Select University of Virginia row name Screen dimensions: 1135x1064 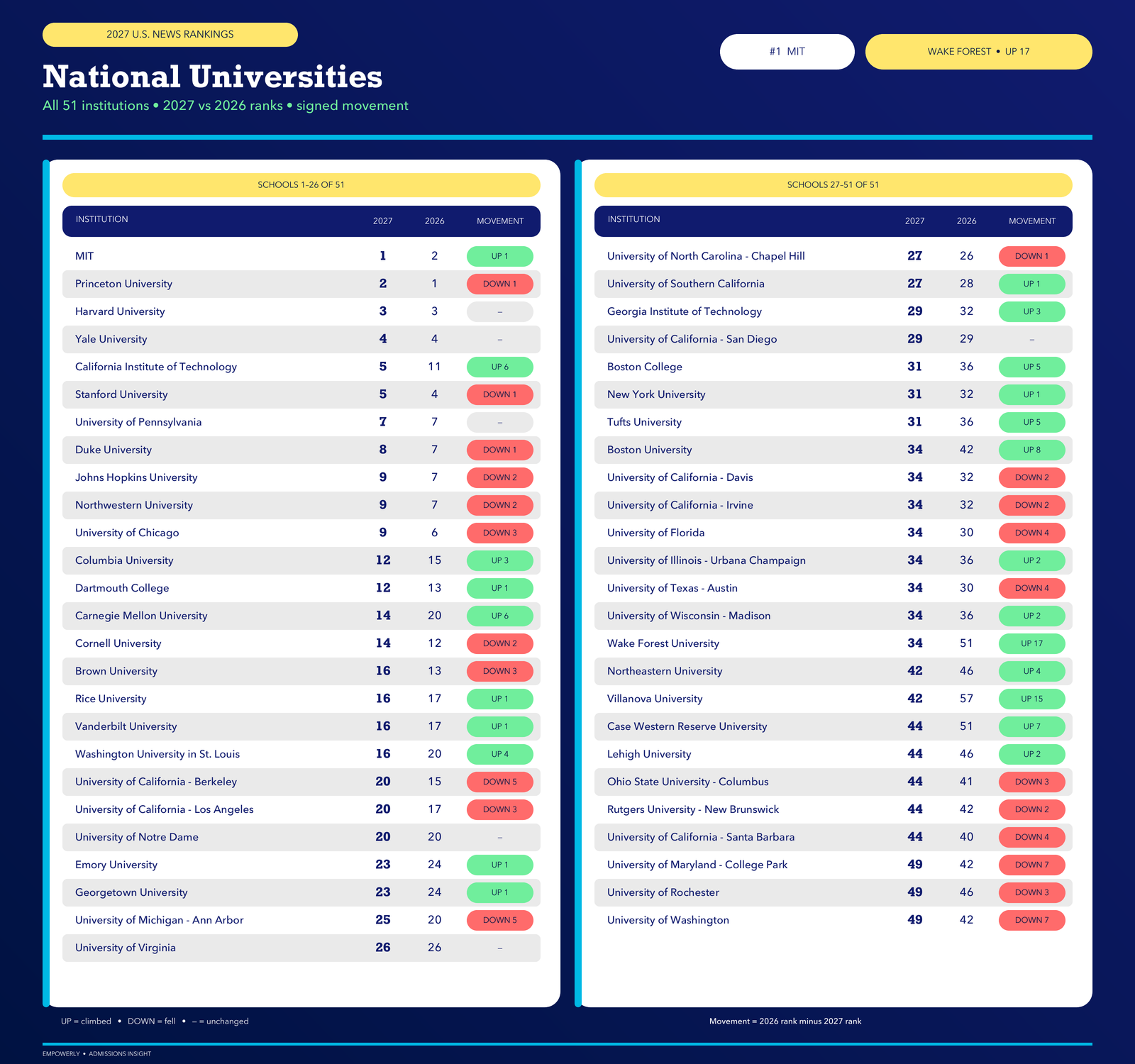tap(126, 948)
